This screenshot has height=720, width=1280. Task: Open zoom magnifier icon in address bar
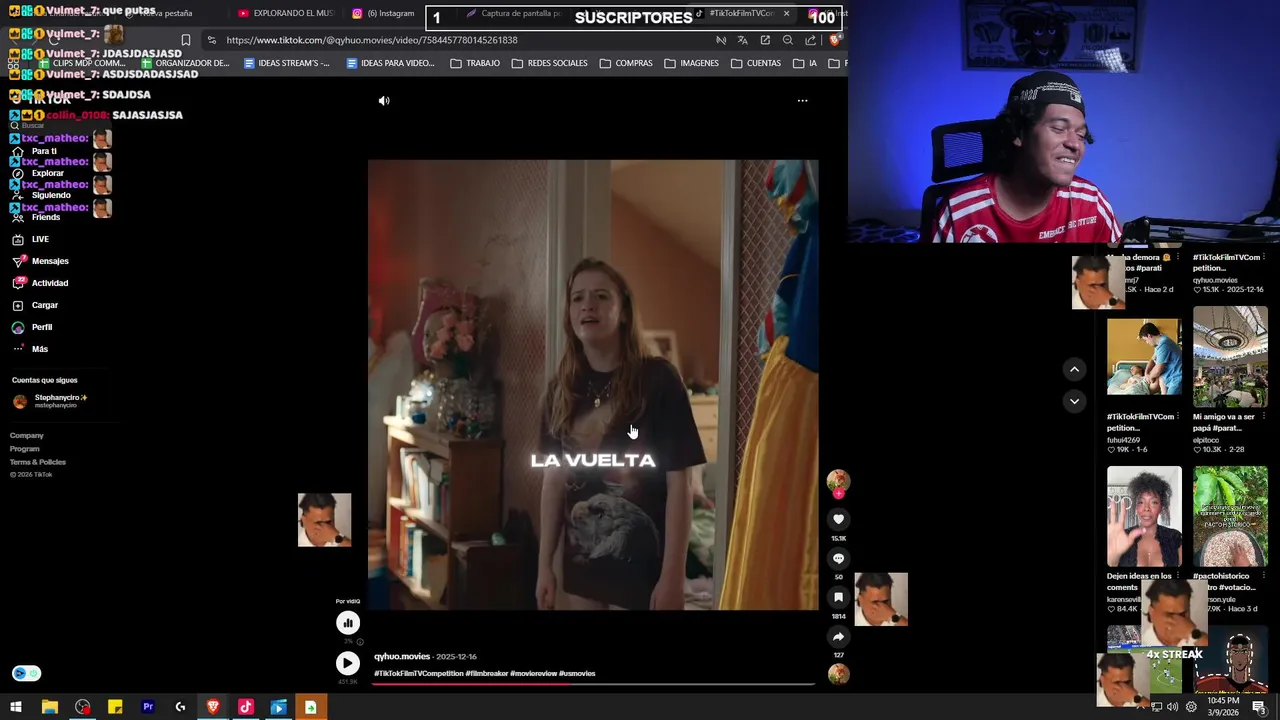(788, 40)
